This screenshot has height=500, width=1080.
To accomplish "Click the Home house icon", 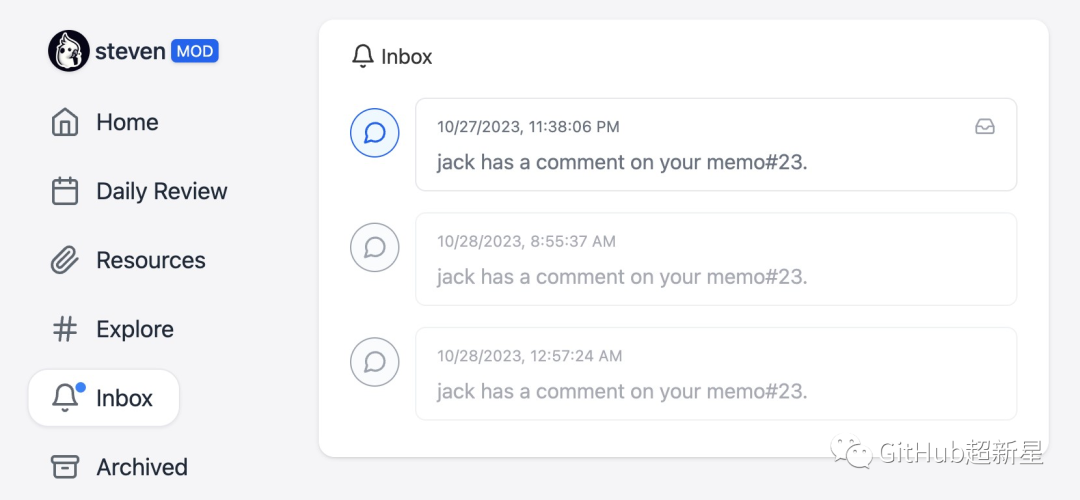I will coord(65,122).
